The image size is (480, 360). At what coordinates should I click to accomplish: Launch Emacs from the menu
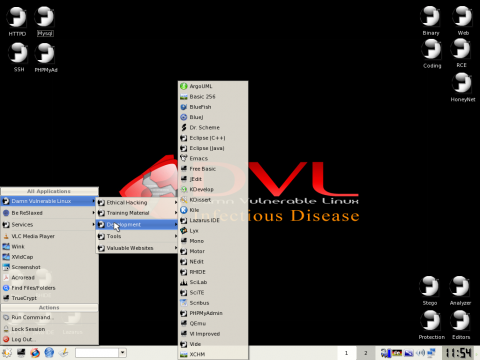pos(213,159)
